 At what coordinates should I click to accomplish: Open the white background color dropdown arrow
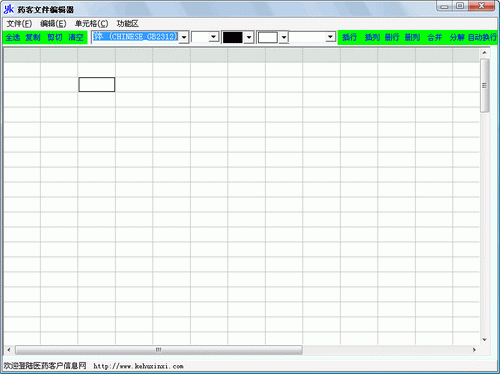pos(284,37)
